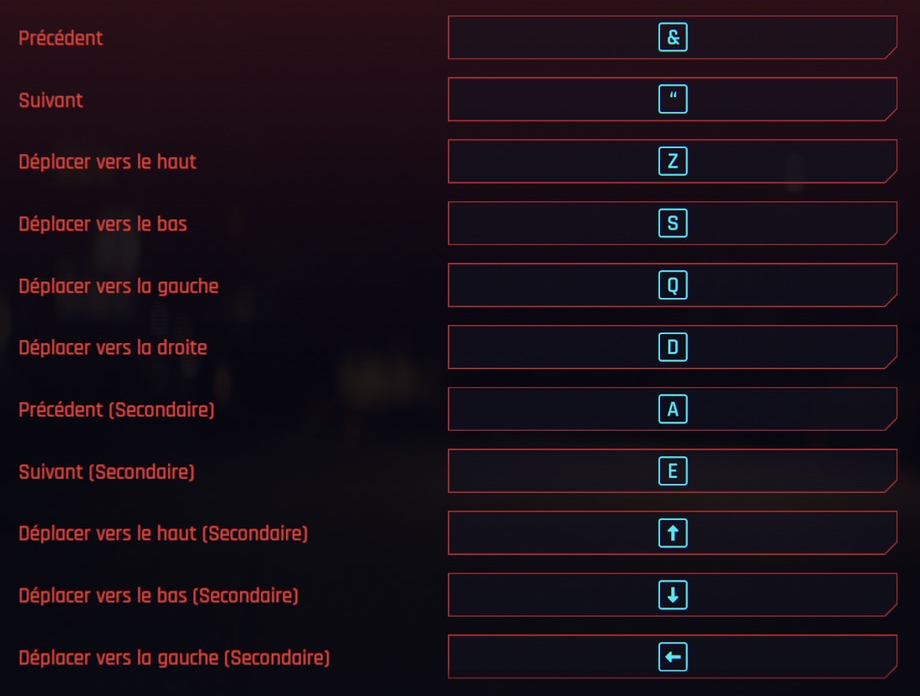Select the Précédent label

pyautogui.click(x=60, y=37)
